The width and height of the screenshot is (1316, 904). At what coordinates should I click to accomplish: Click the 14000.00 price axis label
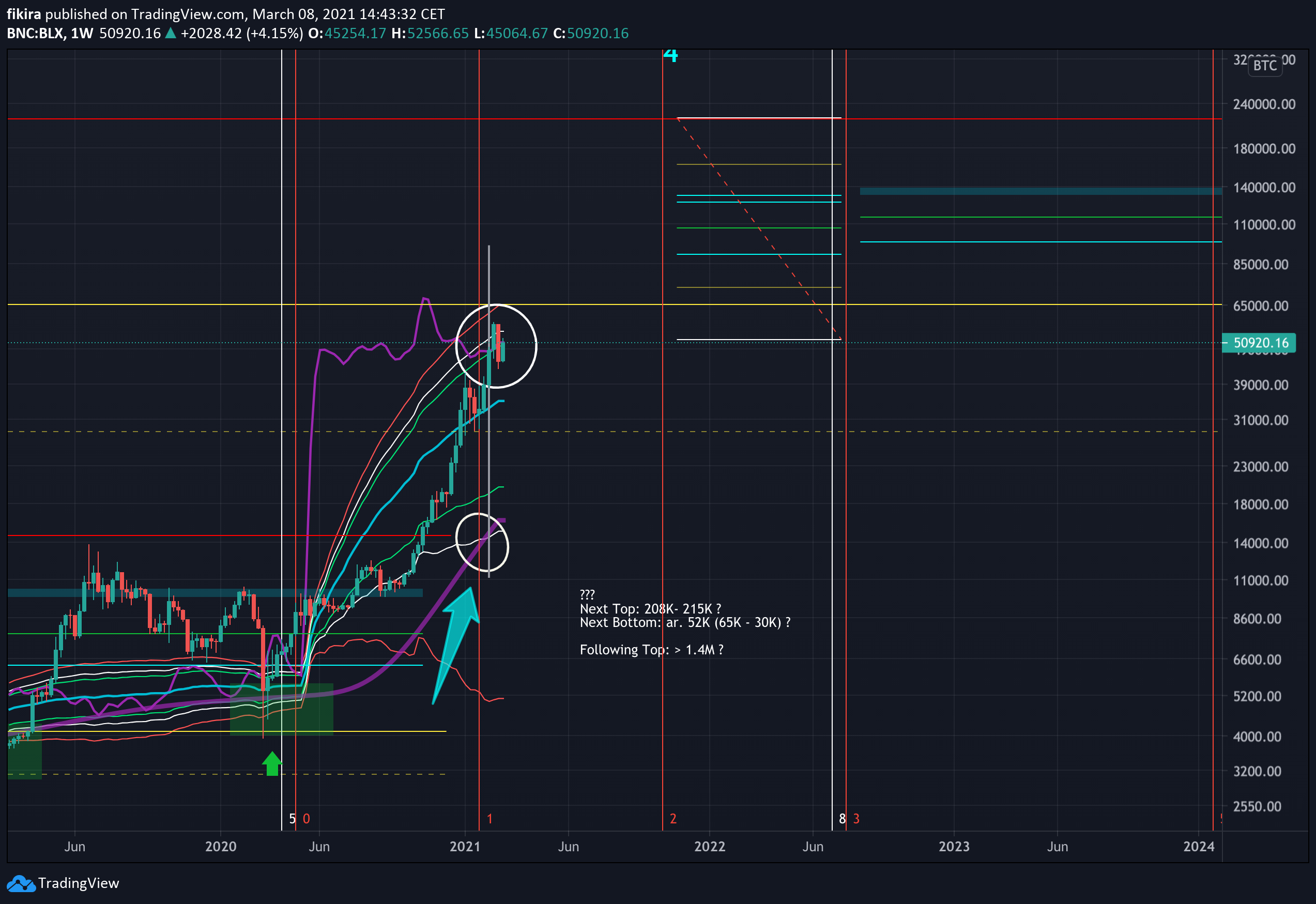point(1261,543)
